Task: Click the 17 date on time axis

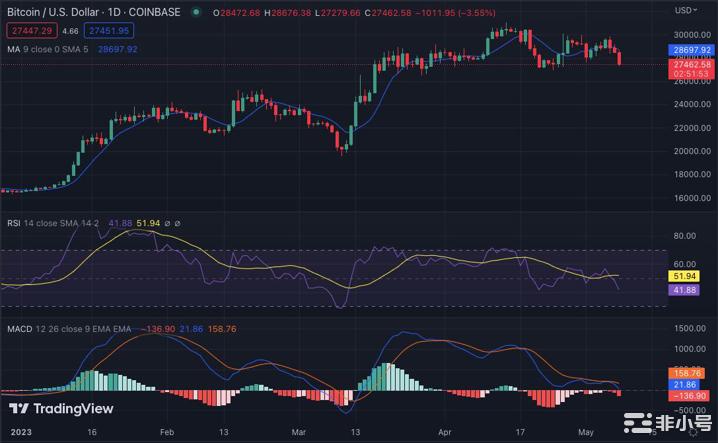Action: click(x=520, y=432)
